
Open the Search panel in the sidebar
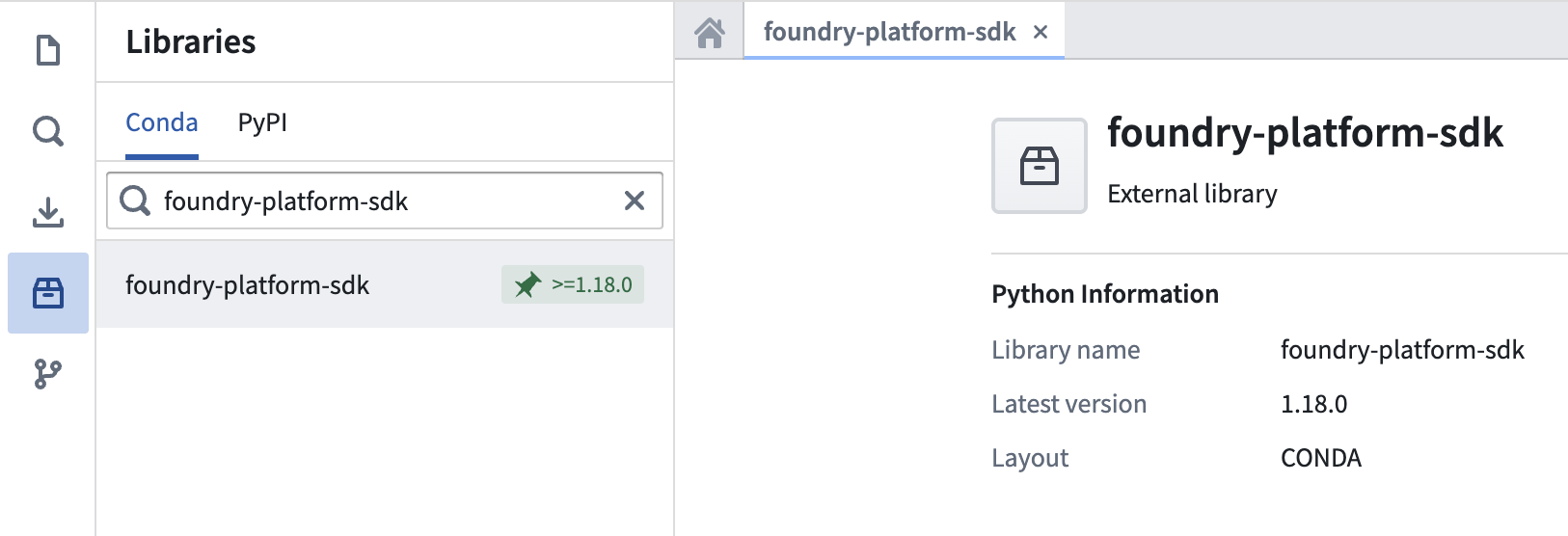47,130
